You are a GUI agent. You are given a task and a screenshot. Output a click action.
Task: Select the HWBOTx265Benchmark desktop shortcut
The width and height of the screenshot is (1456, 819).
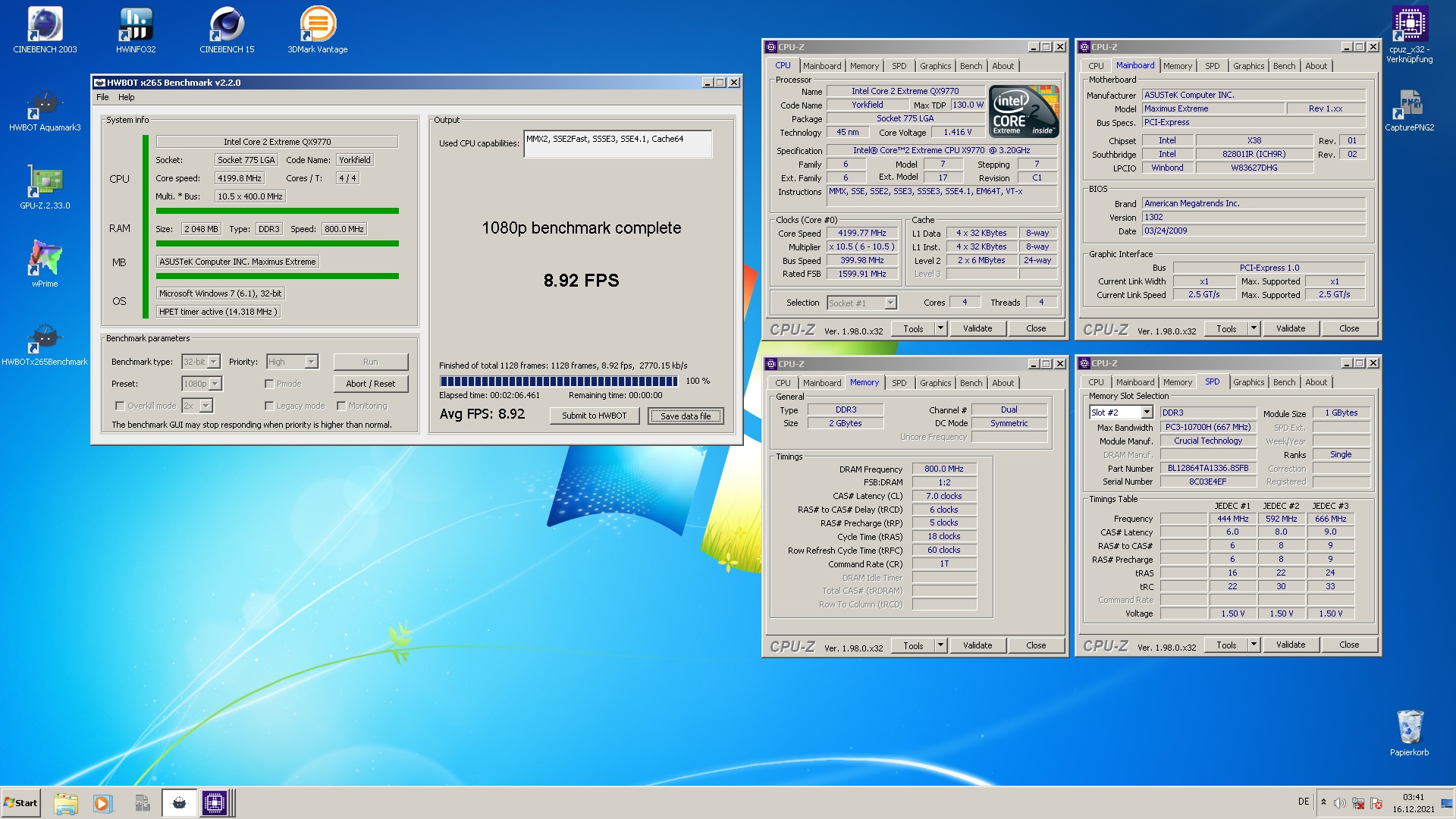(x=45, y=343)
